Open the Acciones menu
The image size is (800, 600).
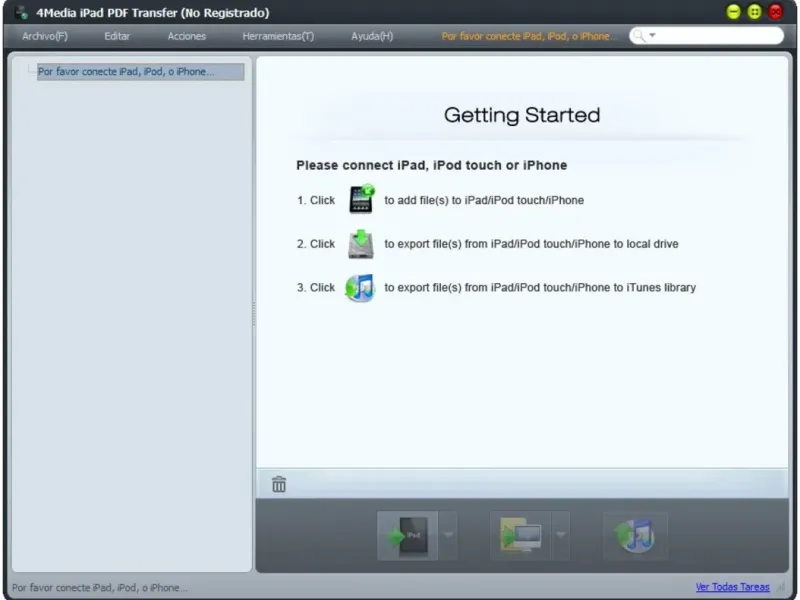(187, 36)
